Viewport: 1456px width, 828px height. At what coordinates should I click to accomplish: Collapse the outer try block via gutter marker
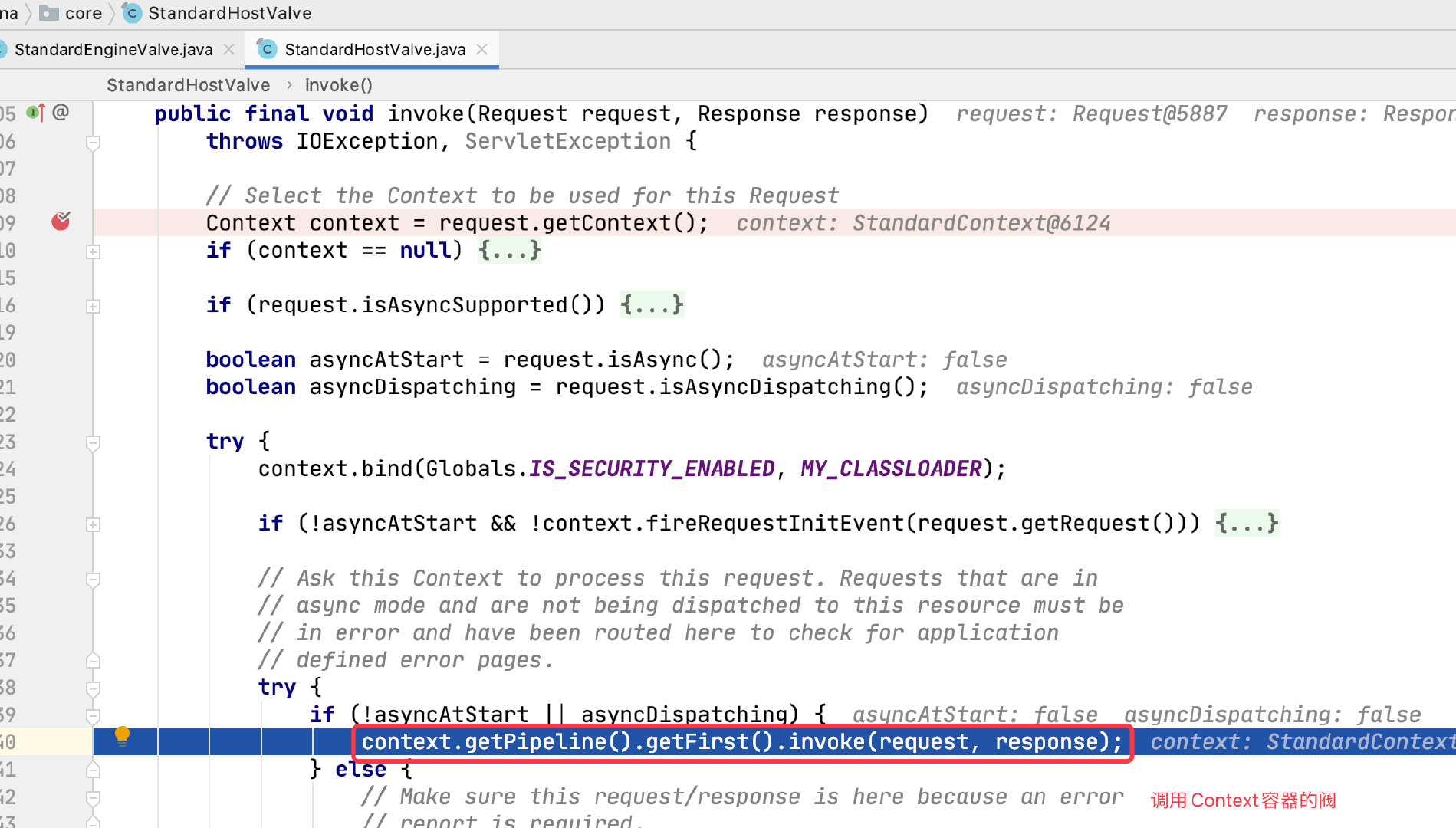pos(93,442)
